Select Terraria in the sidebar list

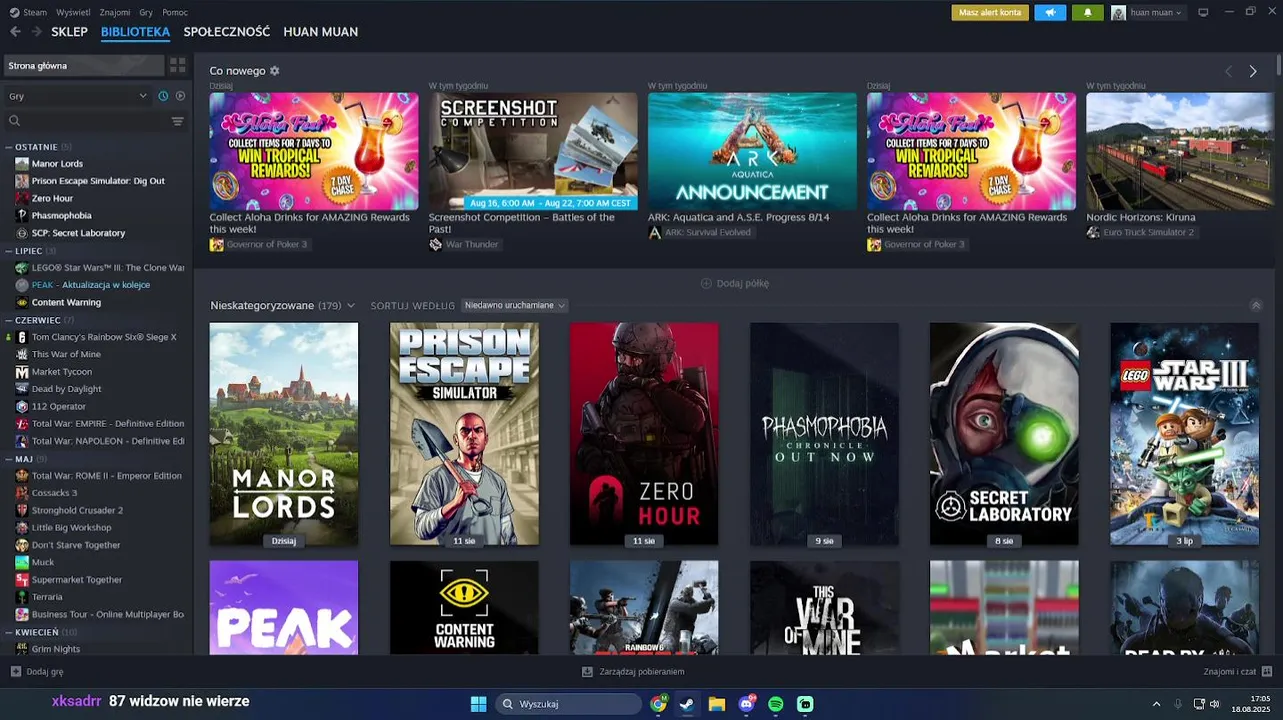pyautogui.click(x=47, y=597)
